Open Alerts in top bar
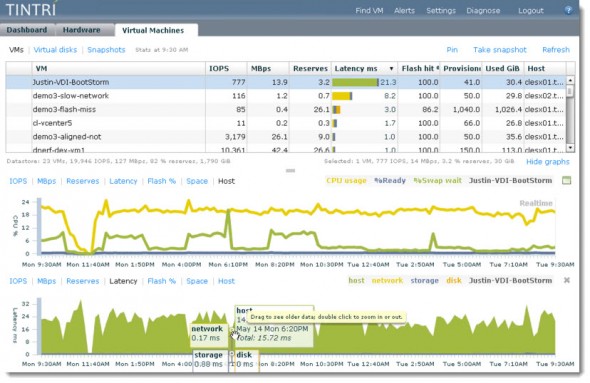 (404, 11)
